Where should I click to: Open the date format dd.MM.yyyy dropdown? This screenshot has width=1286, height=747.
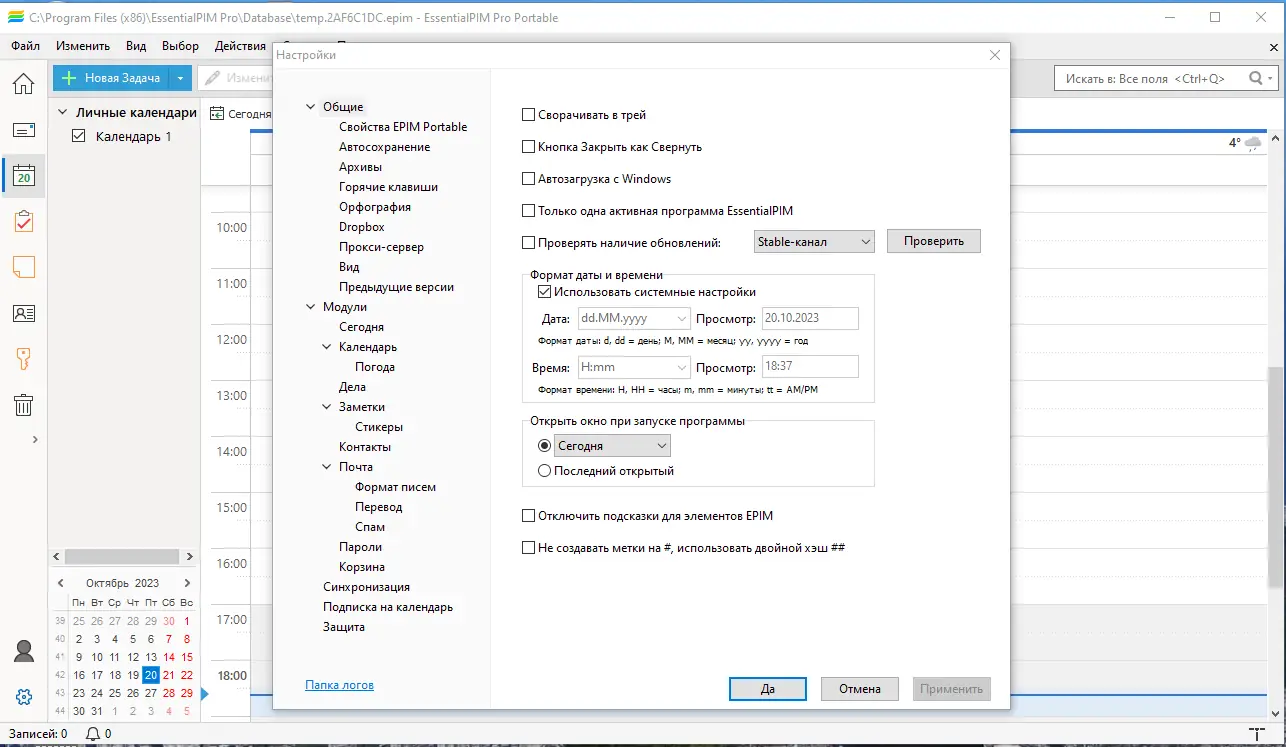click(x=634, y=318)
